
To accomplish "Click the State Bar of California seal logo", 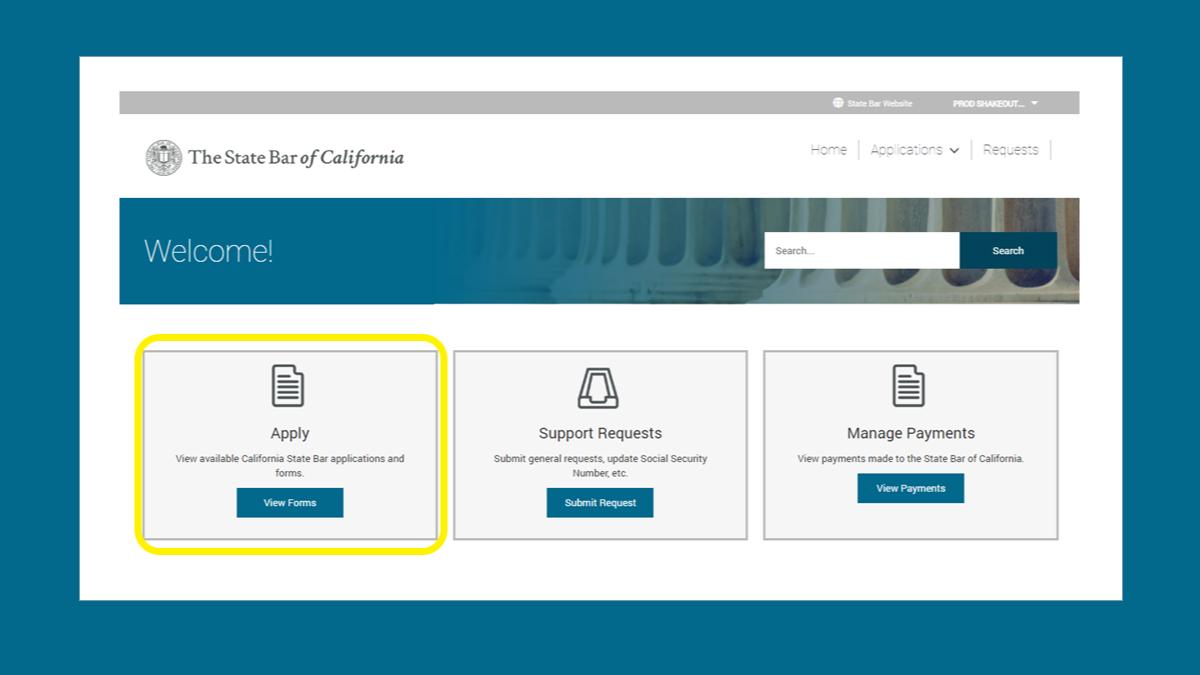I will tap(164, 157).
